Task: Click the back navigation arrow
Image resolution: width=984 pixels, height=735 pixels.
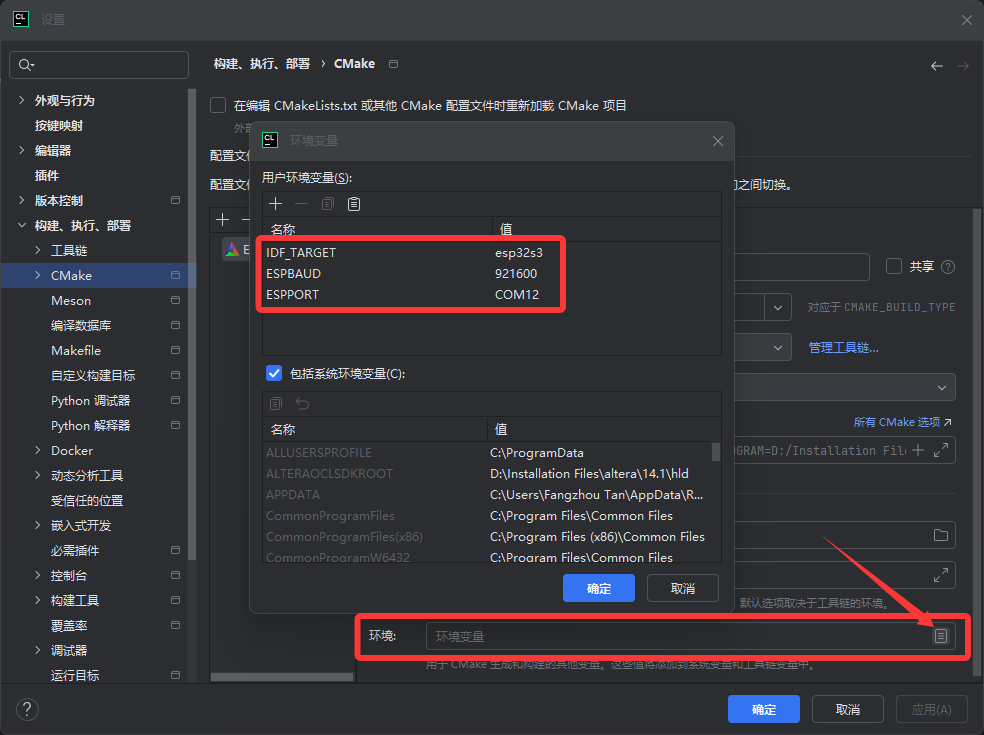Action: point(937,66)
